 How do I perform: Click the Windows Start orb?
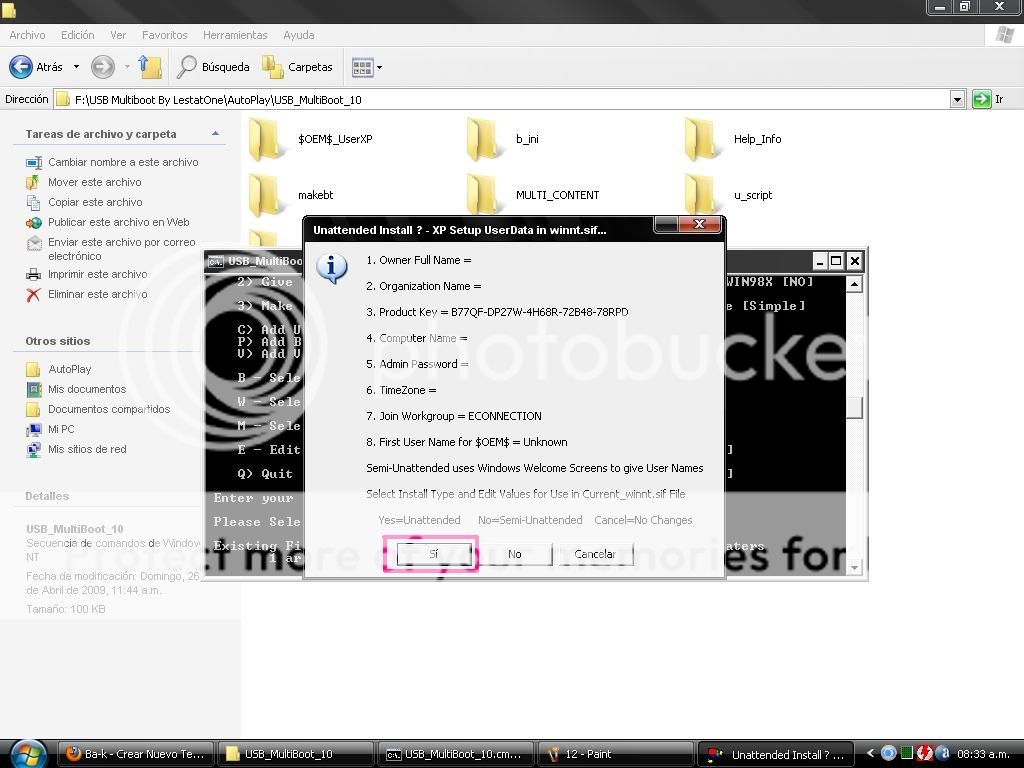[x=27, y=755]
